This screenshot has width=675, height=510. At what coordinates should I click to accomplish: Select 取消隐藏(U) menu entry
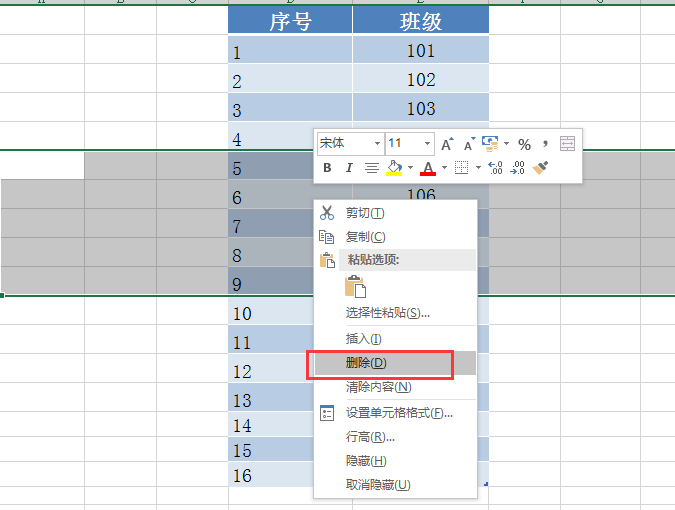pos(395,485)
